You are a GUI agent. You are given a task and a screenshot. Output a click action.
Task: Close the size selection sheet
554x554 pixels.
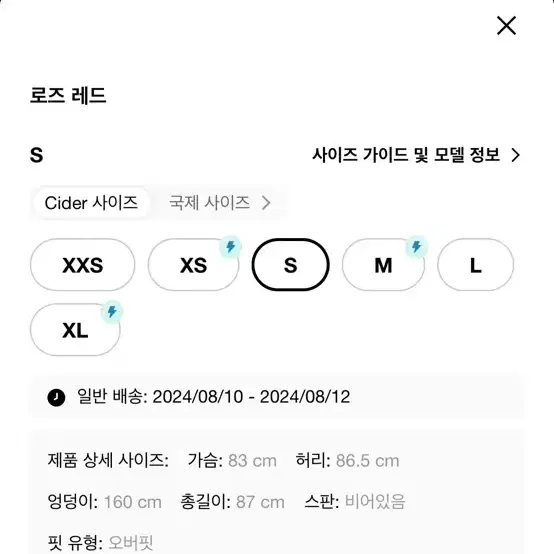[x=506, y=25]
